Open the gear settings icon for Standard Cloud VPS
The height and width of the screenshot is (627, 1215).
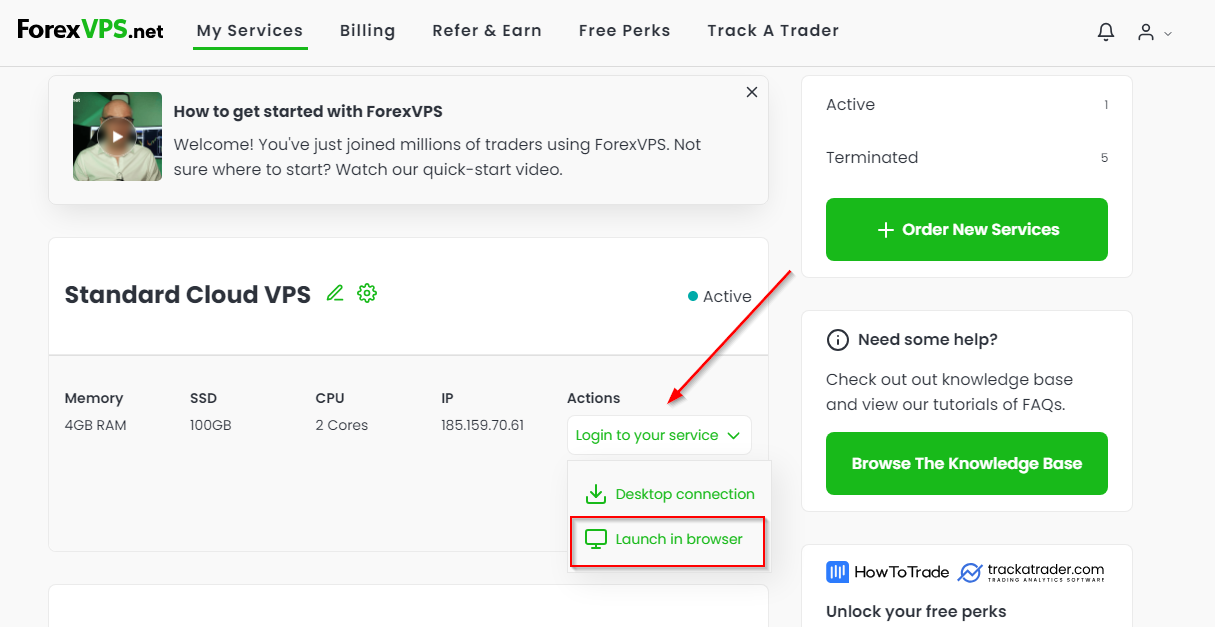pos(367,293)
